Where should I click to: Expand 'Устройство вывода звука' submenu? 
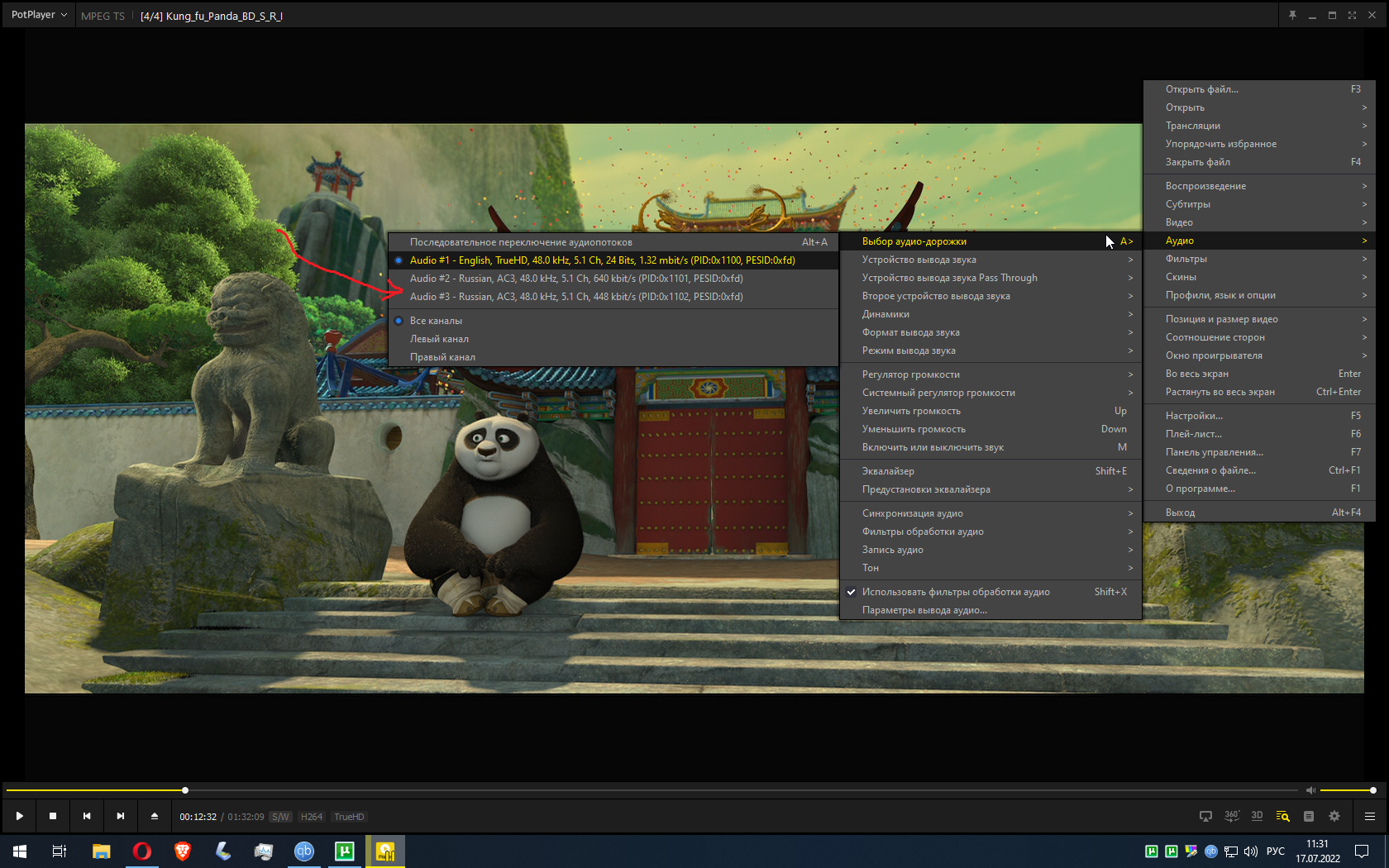coord(990,260)
